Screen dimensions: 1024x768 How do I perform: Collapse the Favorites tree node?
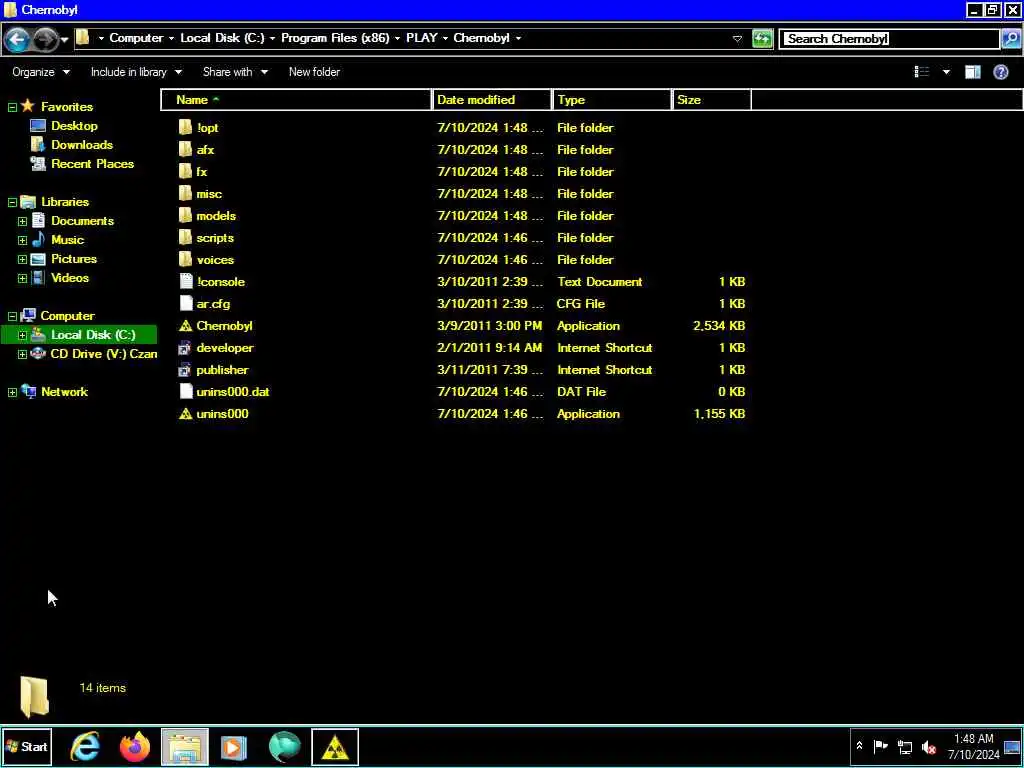pos(12,107)
